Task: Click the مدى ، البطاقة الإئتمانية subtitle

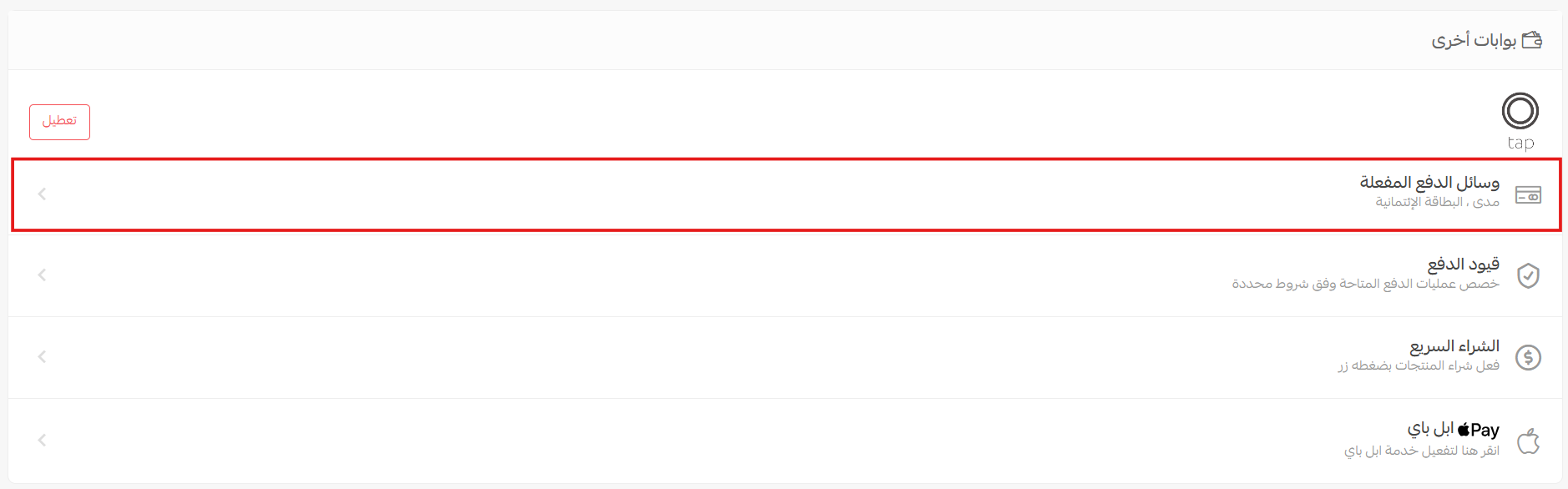Action: pyautogui.click(x=1437, y=202)
